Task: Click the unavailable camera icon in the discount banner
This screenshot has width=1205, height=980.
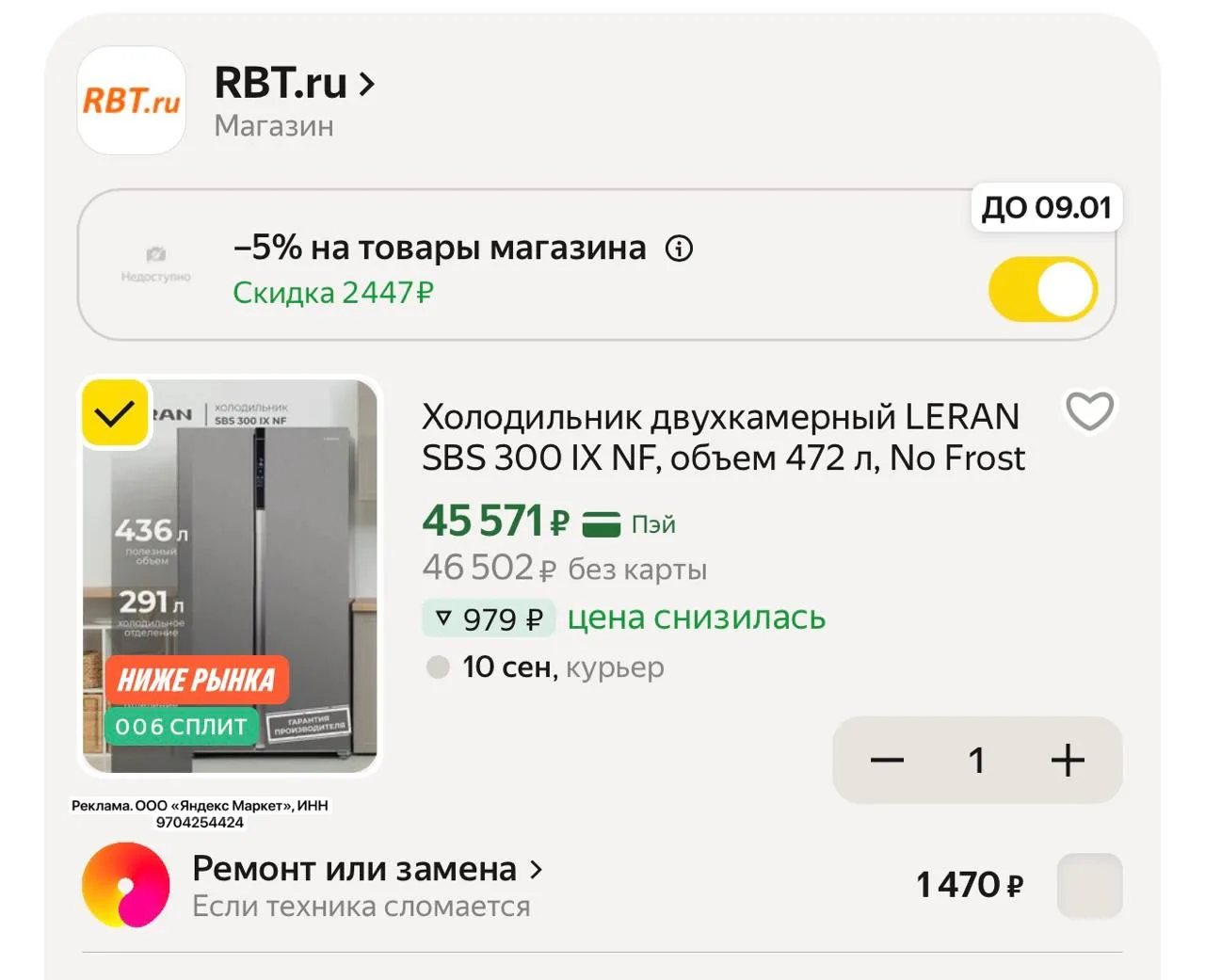Action: click(x=156, y=254)
